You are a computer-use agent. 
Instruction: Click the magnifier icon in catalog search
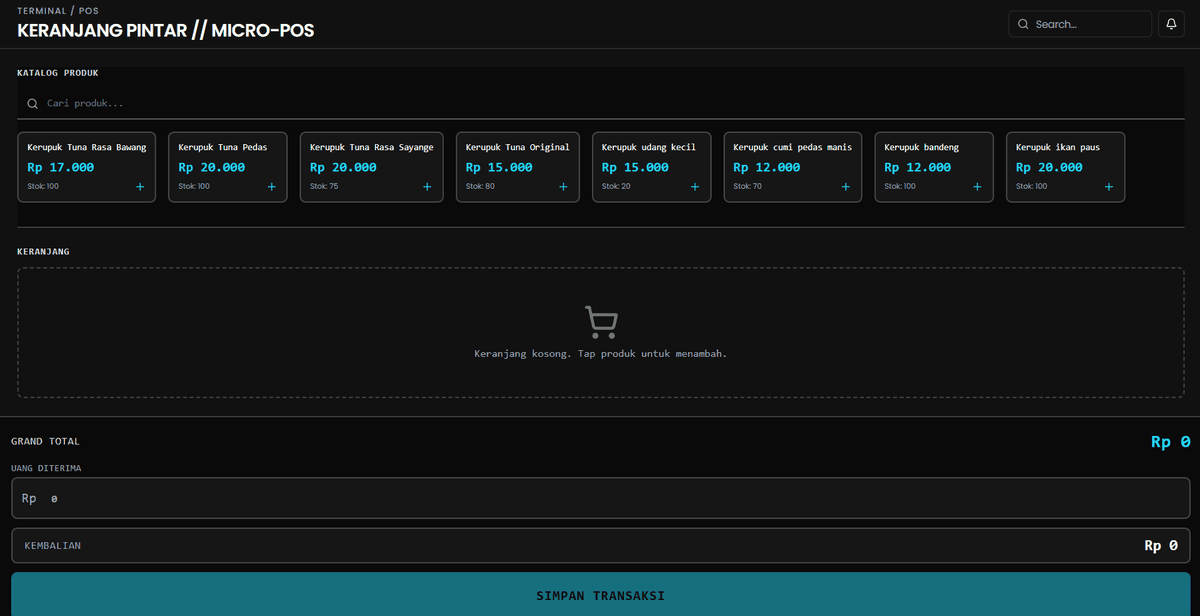(32, 104)
